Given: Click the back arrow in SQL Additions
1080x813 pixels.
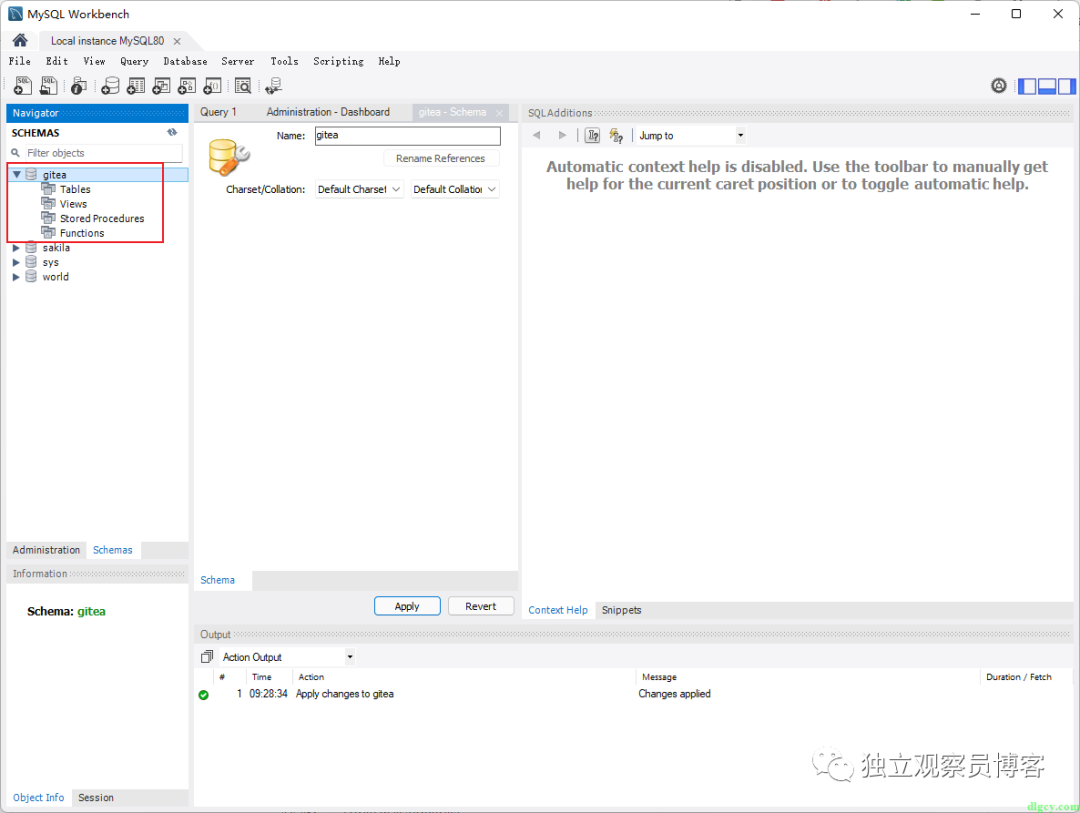Looking at the screenshot, I should click(537, 135).
